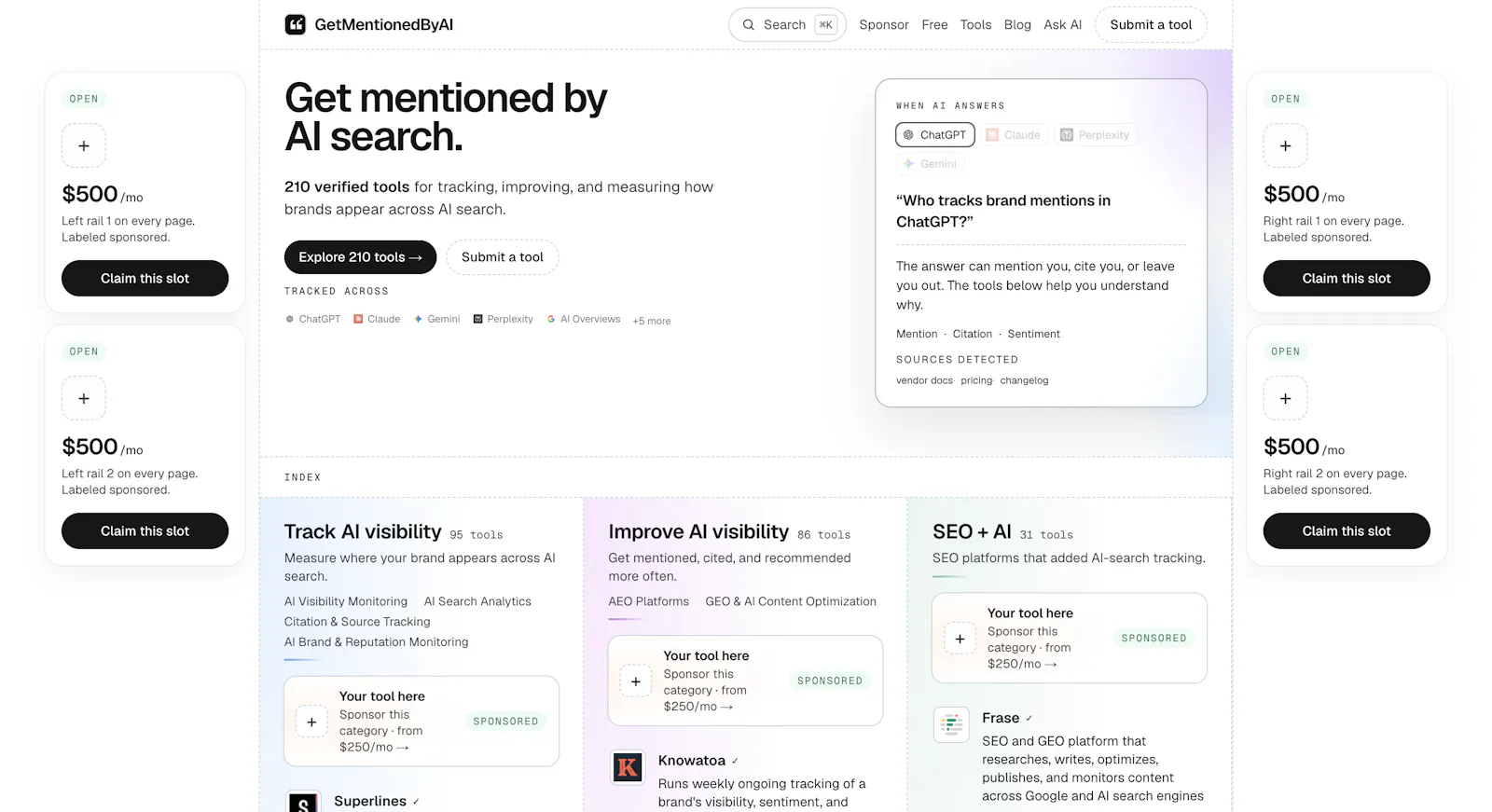Click the Claude icon under Tracked Across

point(358,319)
